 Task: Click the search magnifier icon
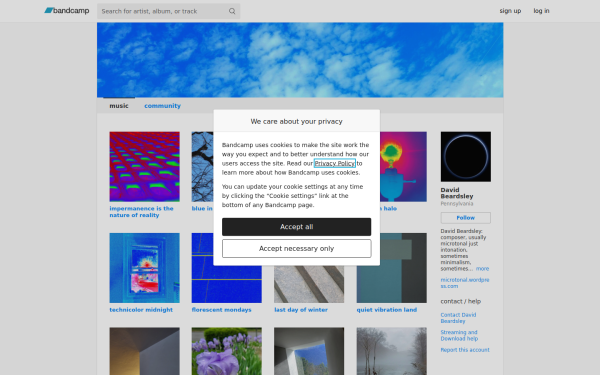(232, 11)
